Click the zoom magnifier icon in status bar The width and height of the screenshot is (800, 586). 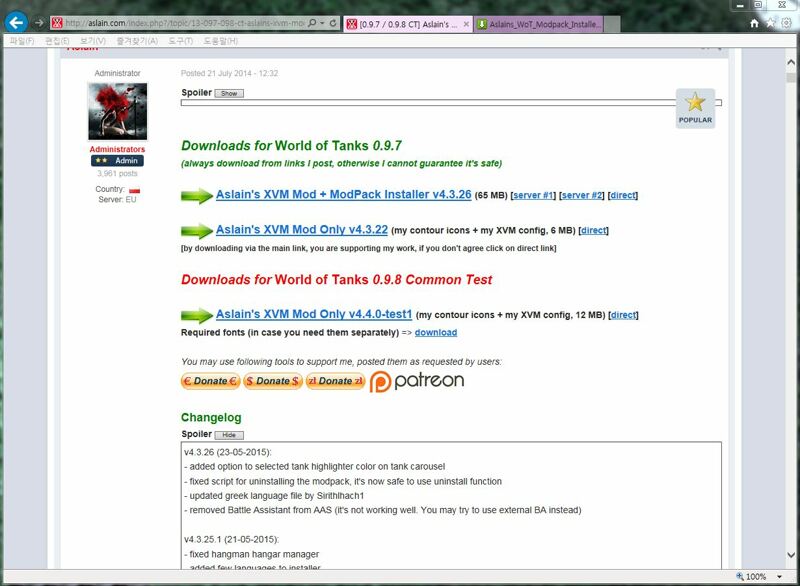(740, 576)
